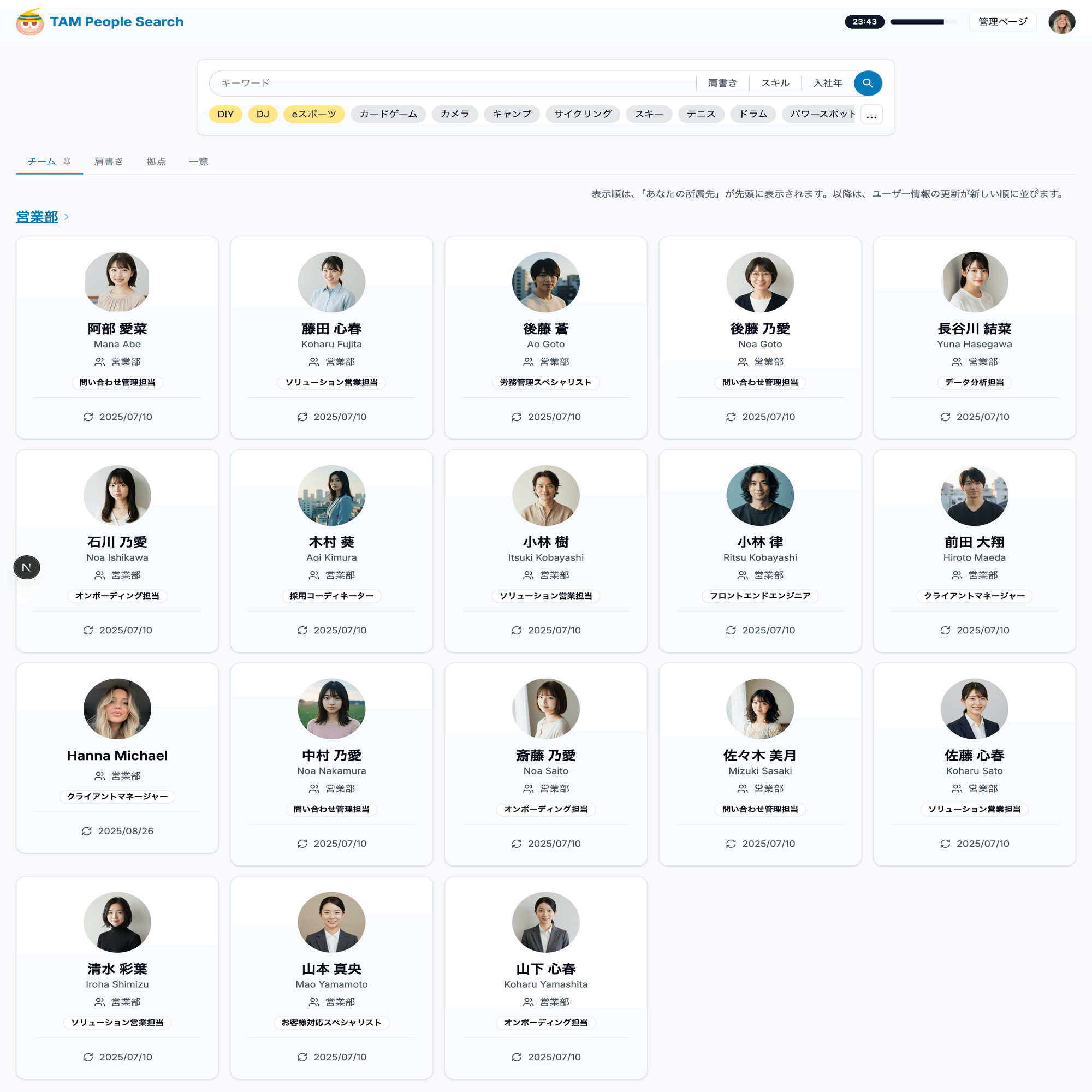Toggle the eスポーツ tag filter
Image resolution: width=1092 pixels, height=1092 pixels.
point(314,114)
